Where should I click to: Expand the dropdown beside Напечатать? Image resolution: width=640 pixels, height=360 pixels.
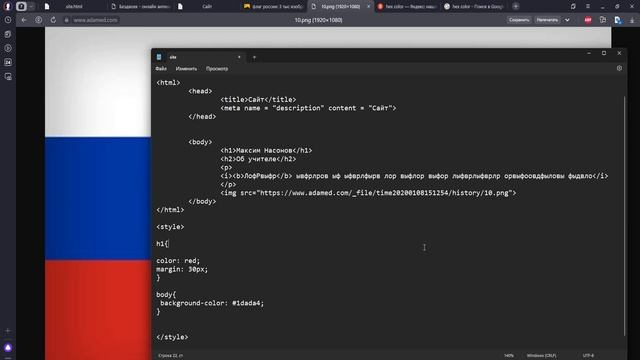coord(567,20)
